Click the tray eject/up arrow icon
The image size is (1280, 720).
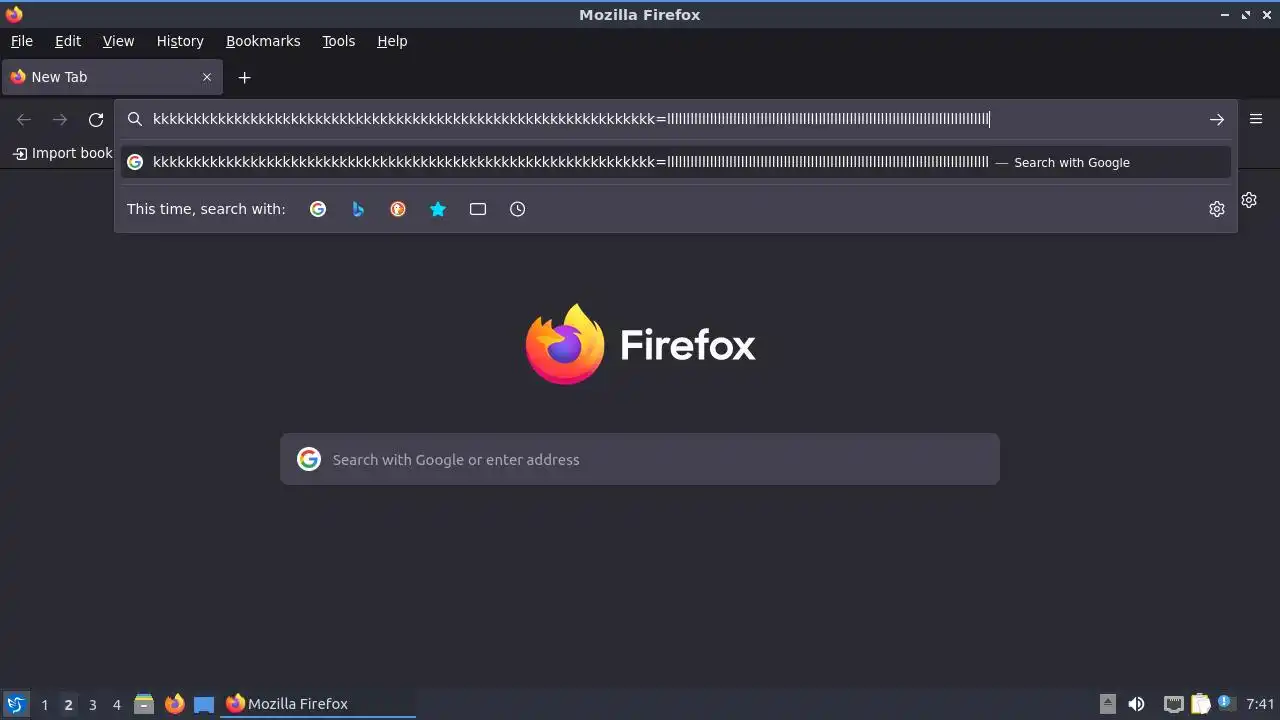(1108, 704)
